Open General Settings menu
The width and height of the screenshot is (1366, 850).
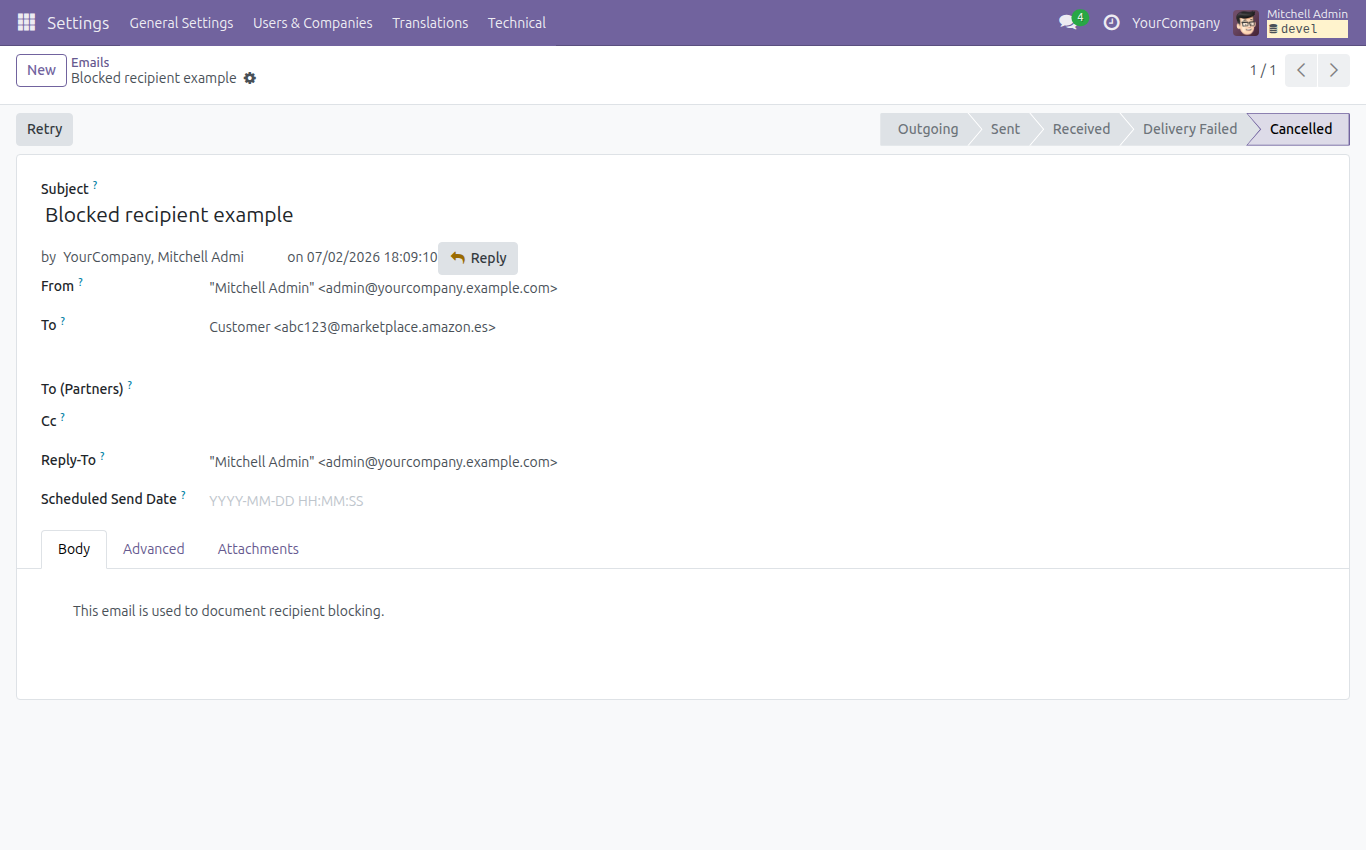[181, 22]
